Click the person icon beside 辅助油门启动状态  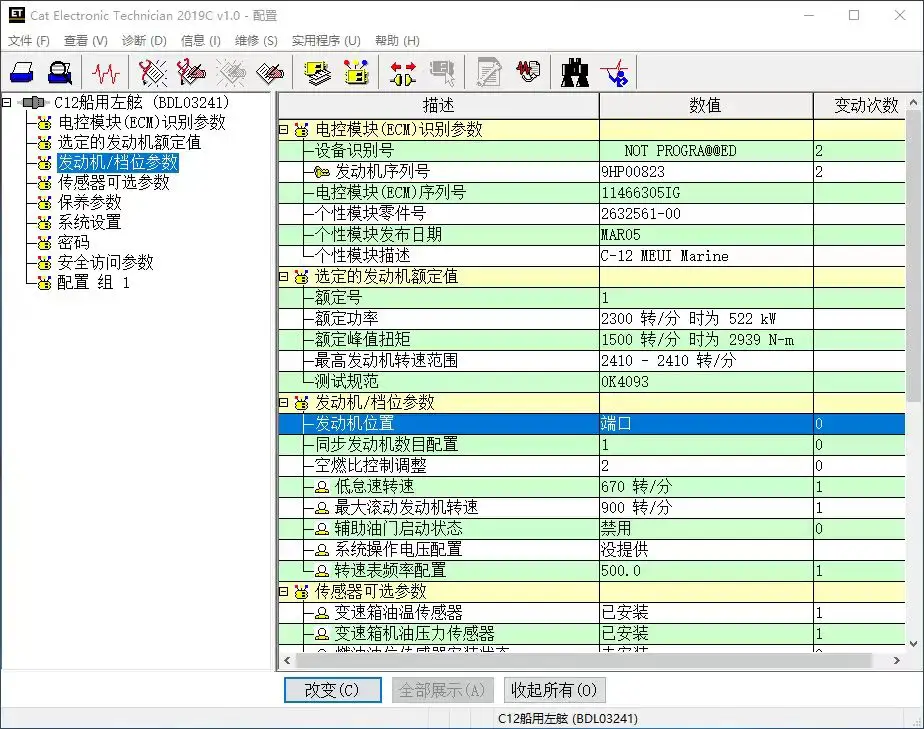pos(322,529)
